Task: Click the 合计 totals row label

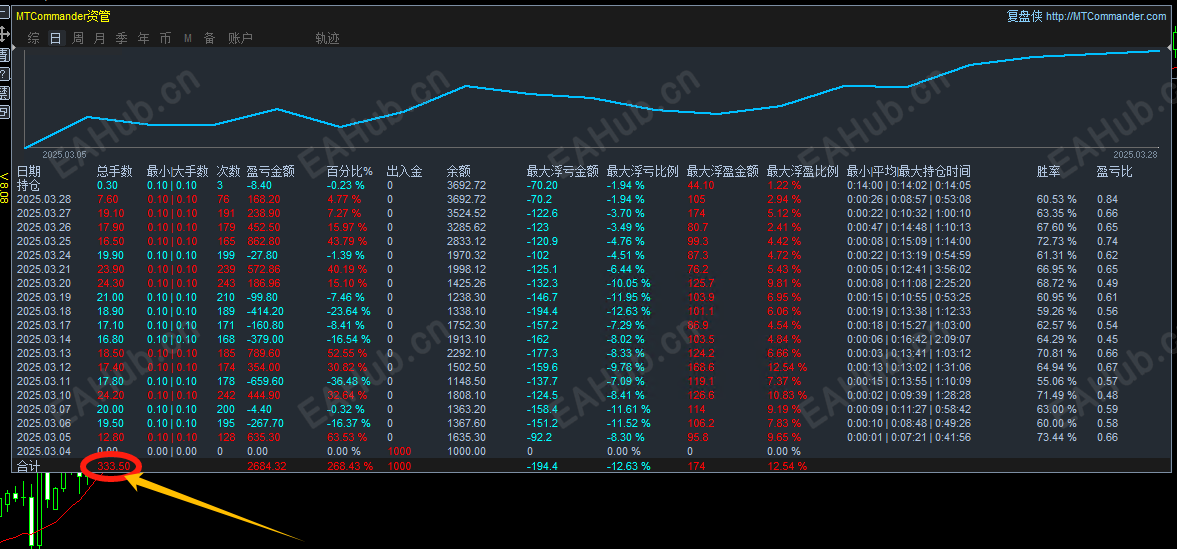Action: 29,466
